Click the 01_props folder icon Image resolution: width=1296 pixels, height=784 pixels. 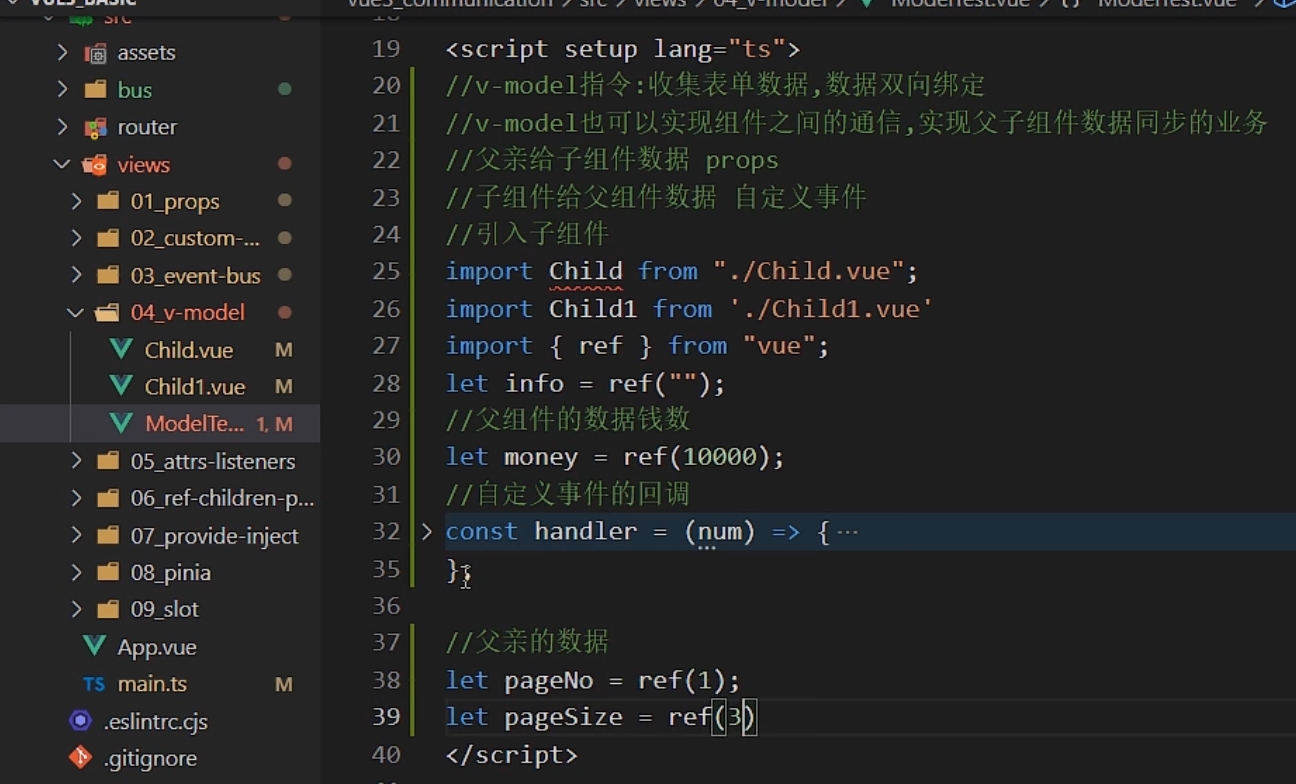[109, 201]
